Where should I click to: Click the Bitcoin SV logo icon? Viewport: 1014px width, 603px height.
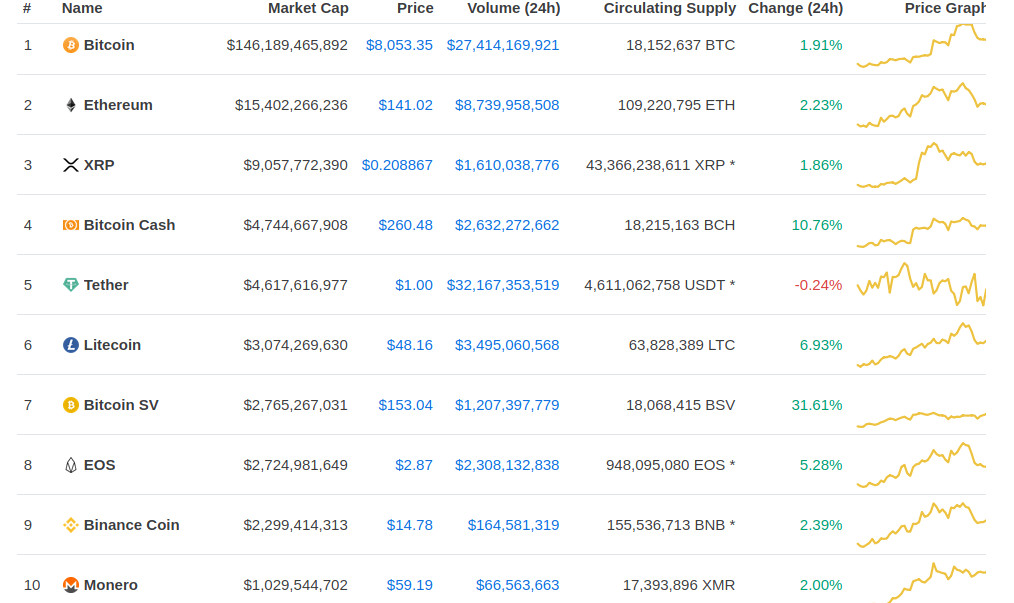point(70,405)
